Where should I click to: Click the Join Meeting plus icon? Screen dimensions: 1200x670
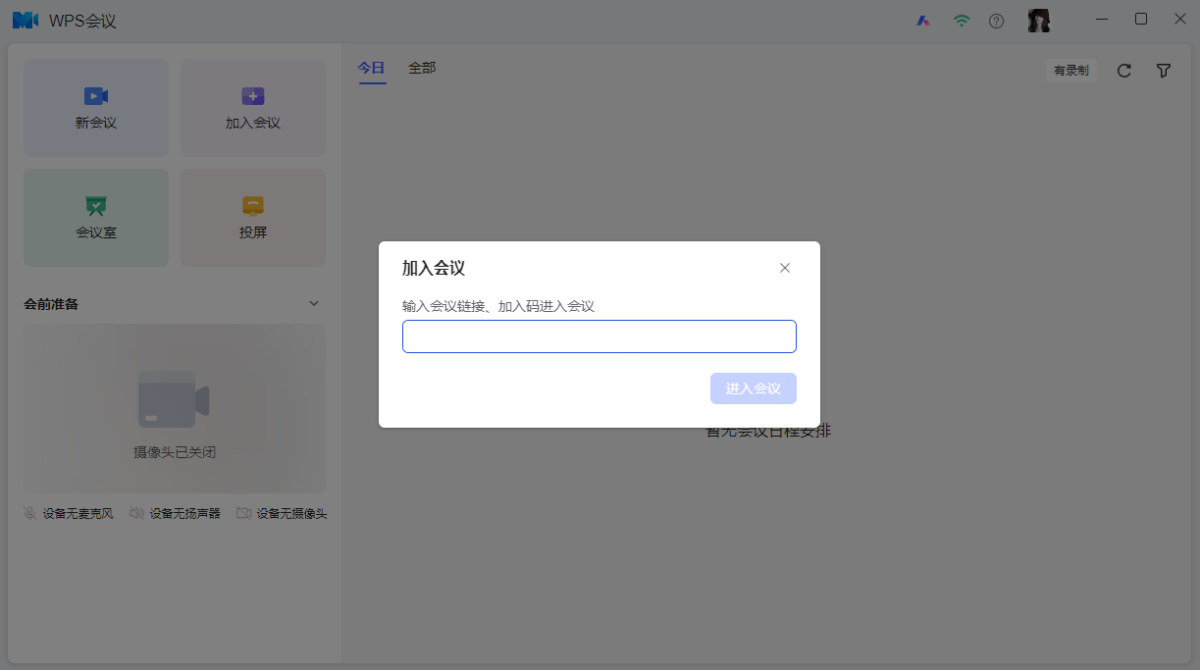click(253, 96)
